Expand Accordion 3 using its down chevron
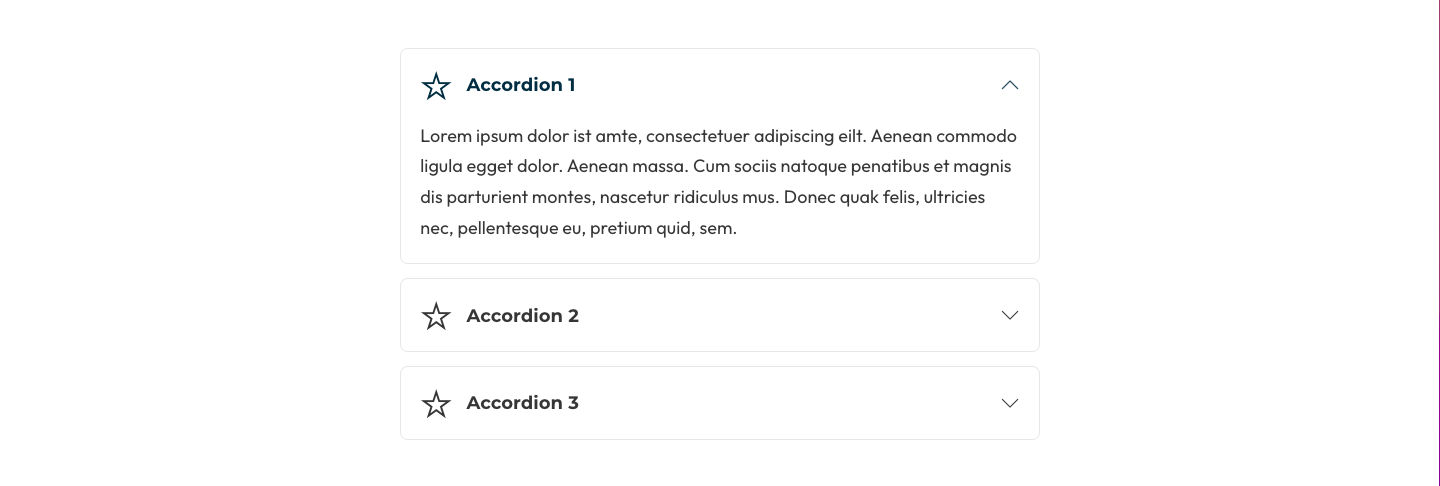This screenshot has height=486, width=1440. coord(1010,403)
